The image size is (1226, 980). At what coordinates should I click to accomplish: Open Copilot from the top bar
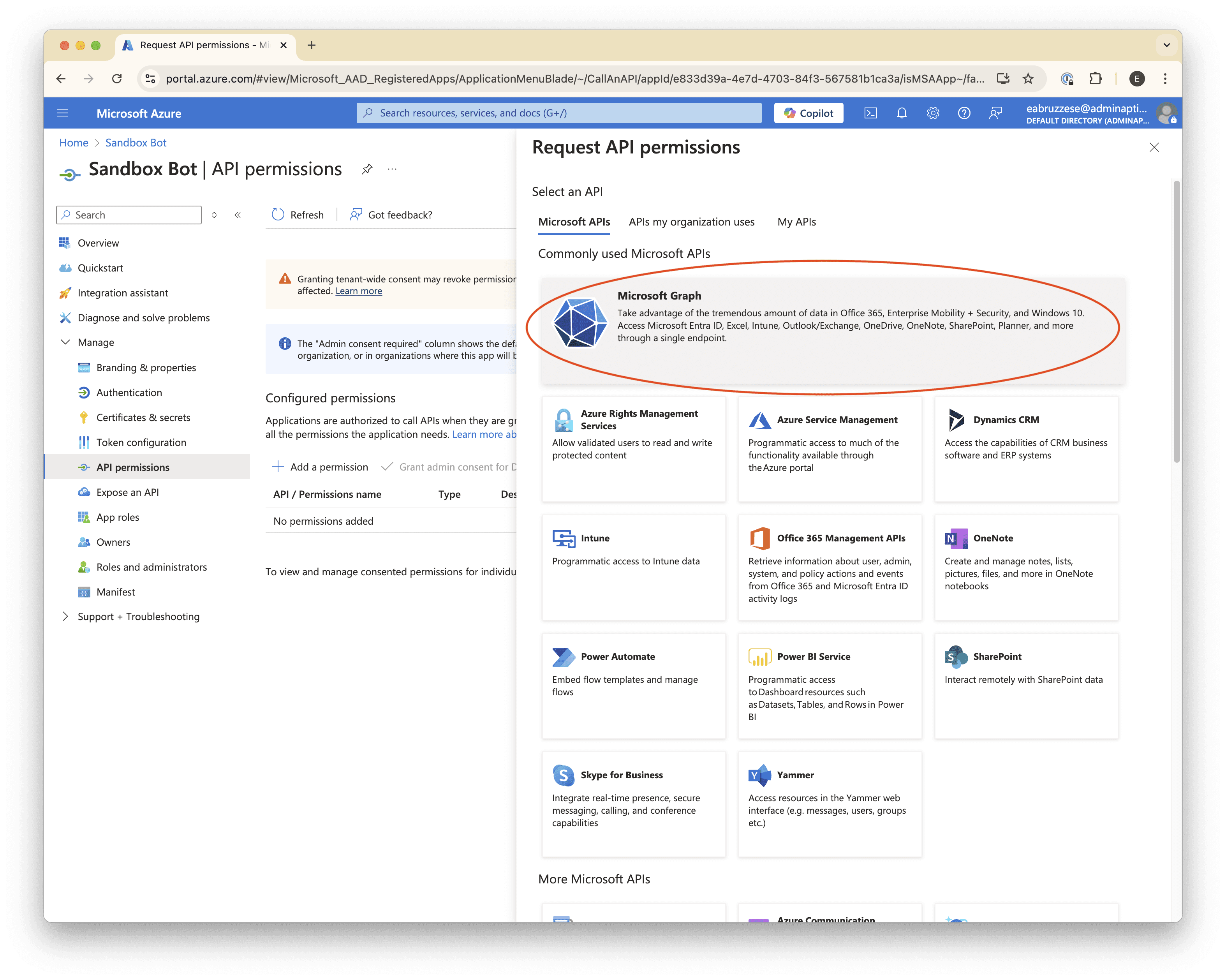[x=808, y=113]
